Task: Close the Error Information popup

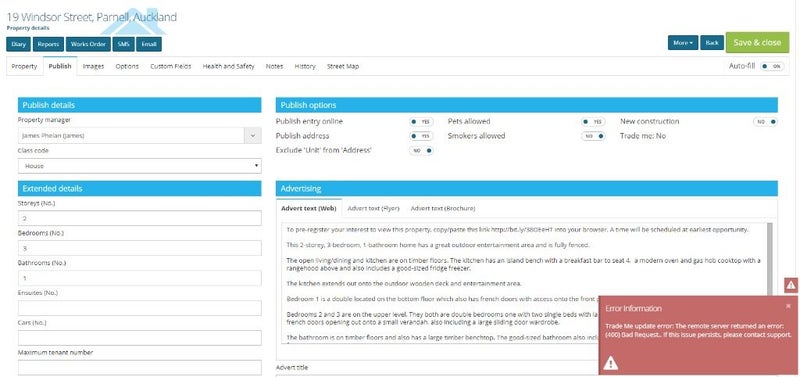Action: pos(788,306)
